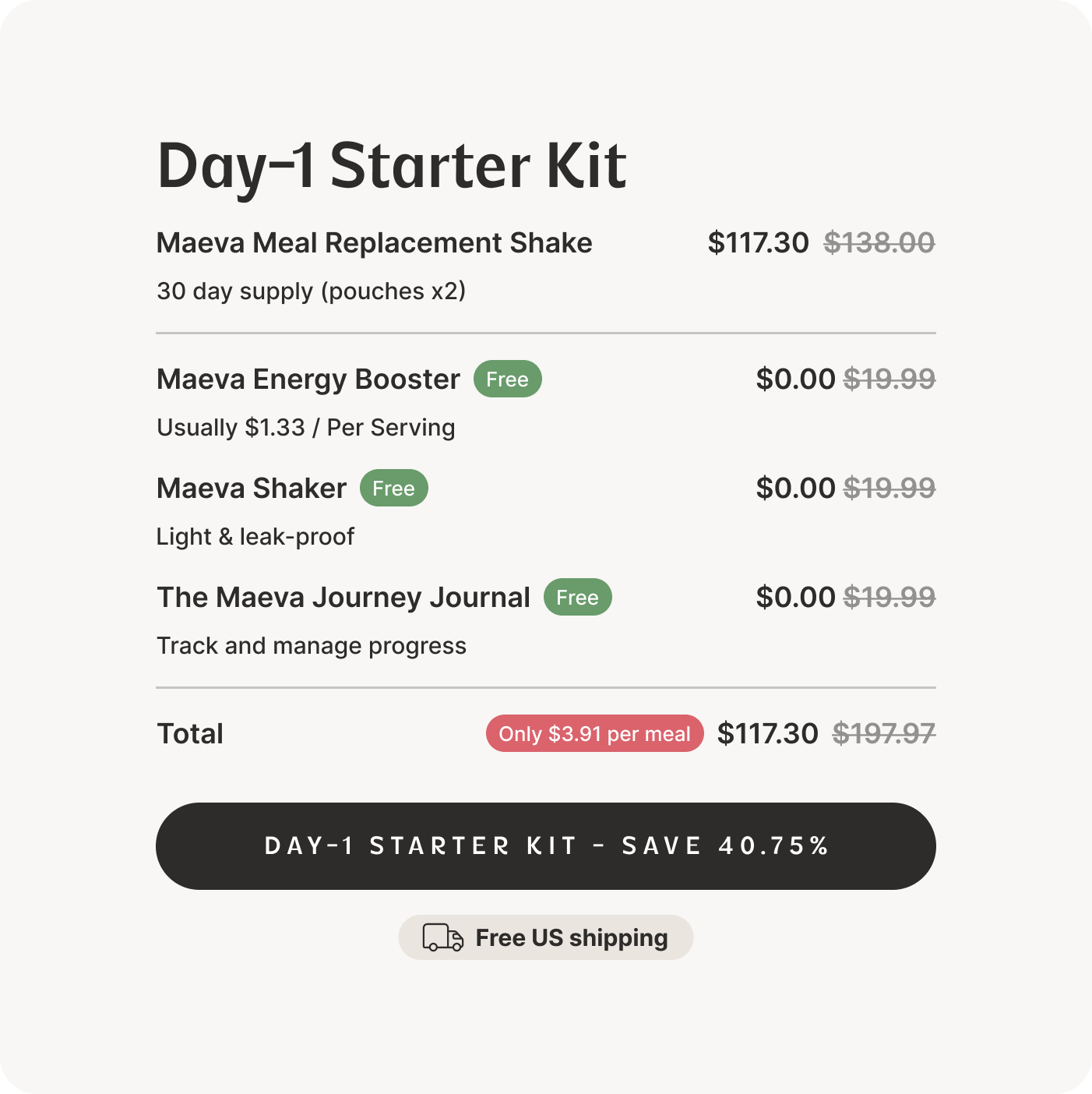Click the Usually $1.33 Per Serving text
1092x1094 pixels.
305,427
